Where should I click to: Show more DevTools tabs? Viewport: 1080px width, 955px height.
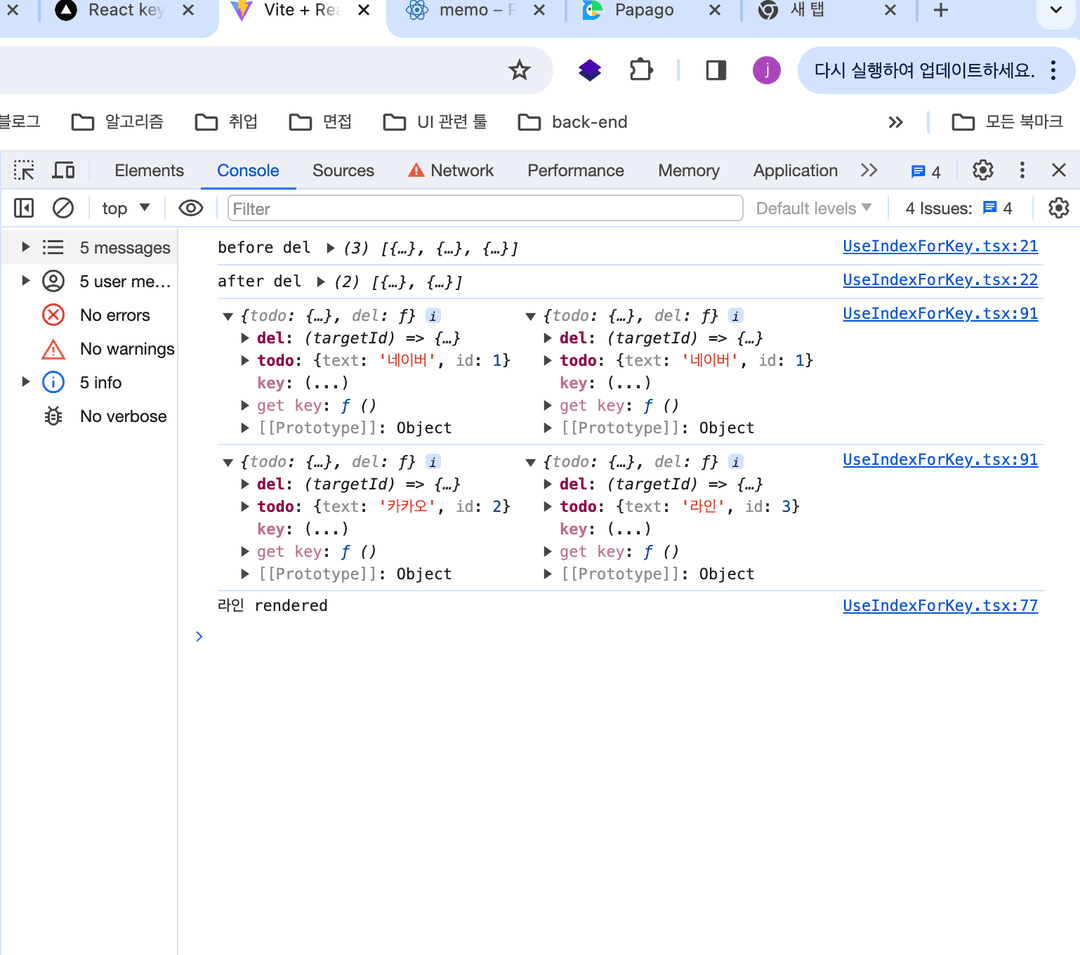click(869, 170)
